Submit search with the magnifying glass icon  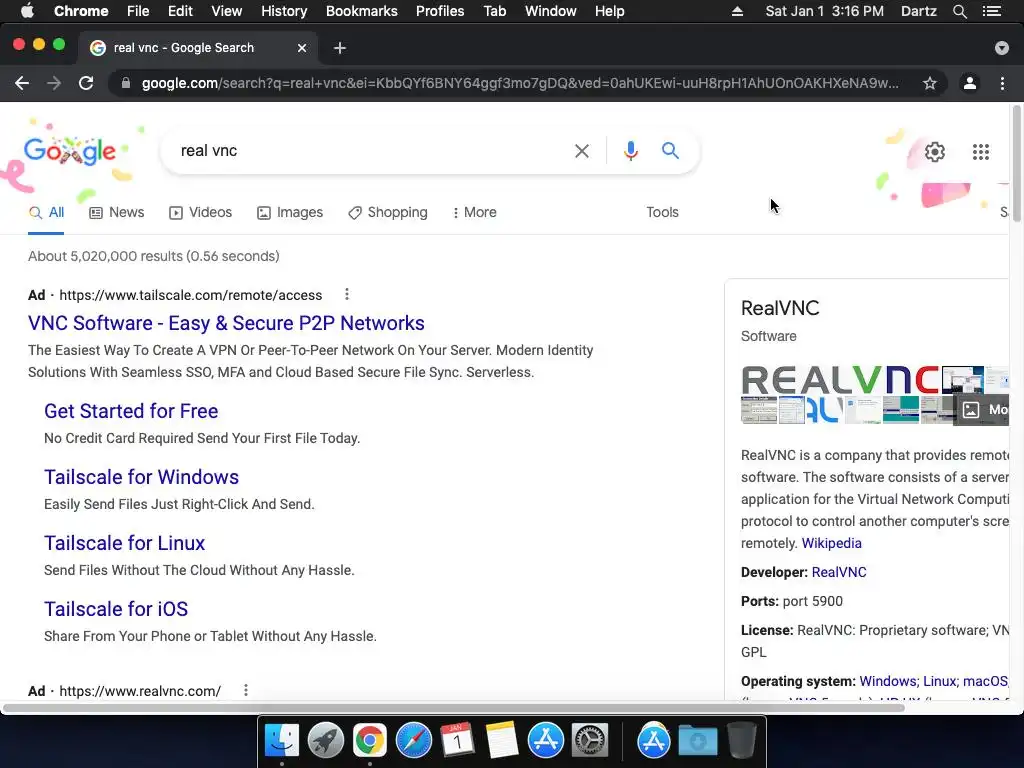point(670,151)
